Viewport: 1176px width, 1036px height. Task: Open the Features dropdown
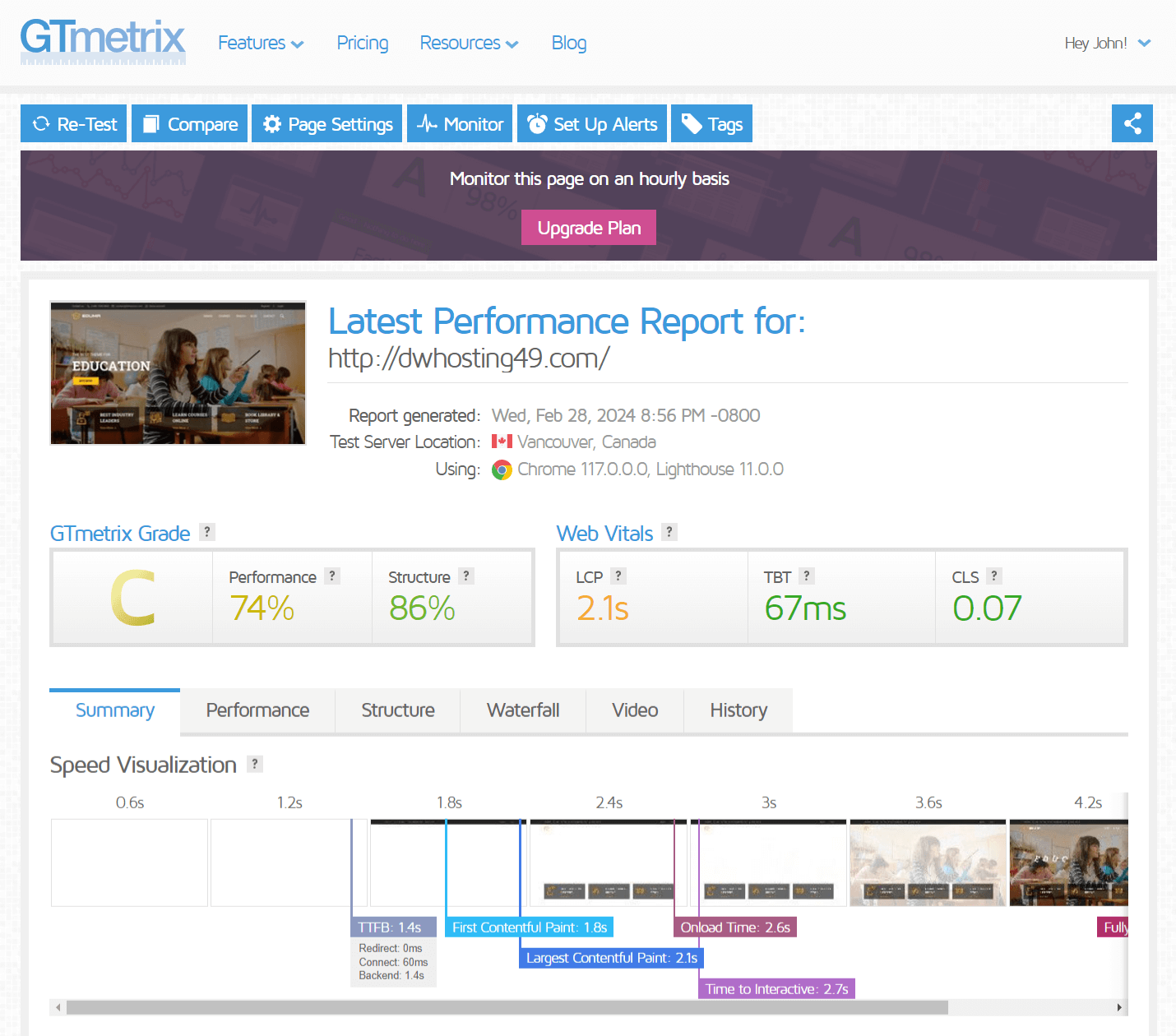[261, 43]
